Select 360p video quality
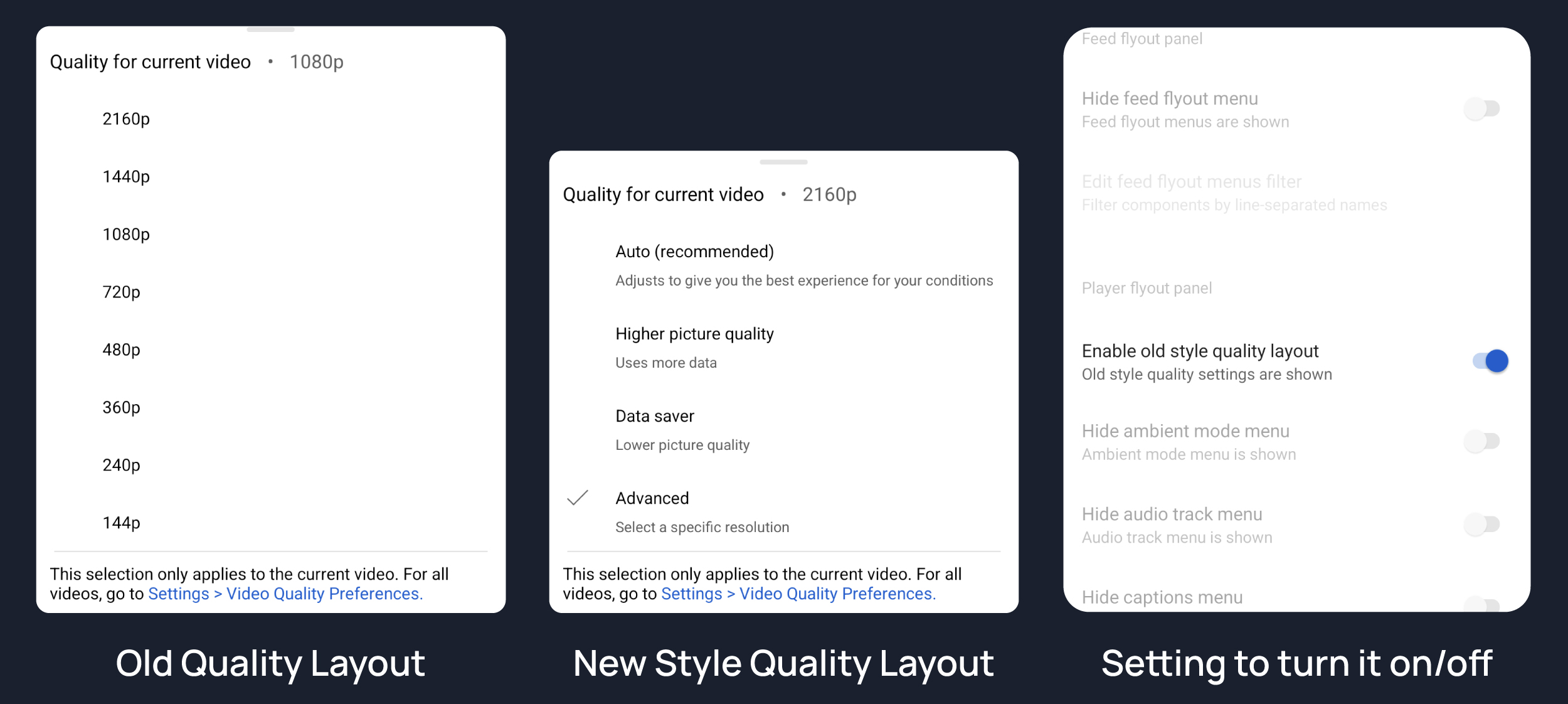The width and height of the screenshot is (1568, 704). click(x=122, y=408)
